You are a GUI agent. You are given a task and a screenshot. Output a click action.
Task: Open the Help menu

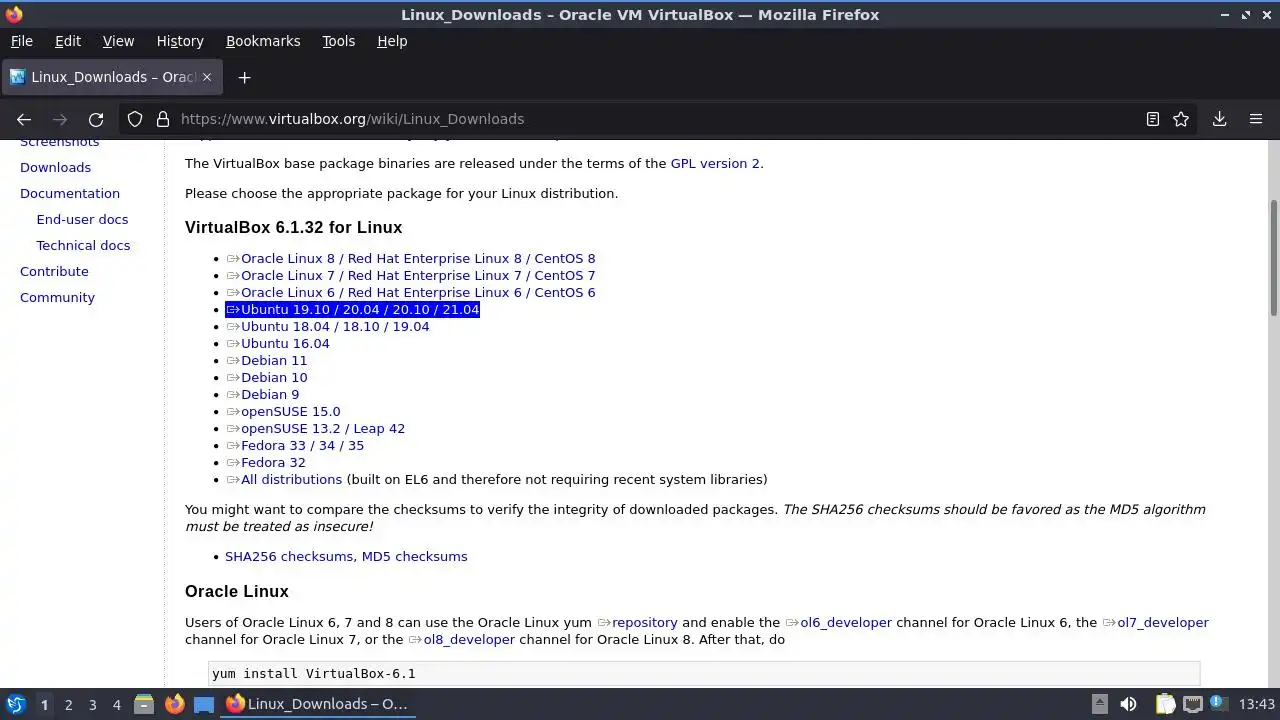click(392, 41)
